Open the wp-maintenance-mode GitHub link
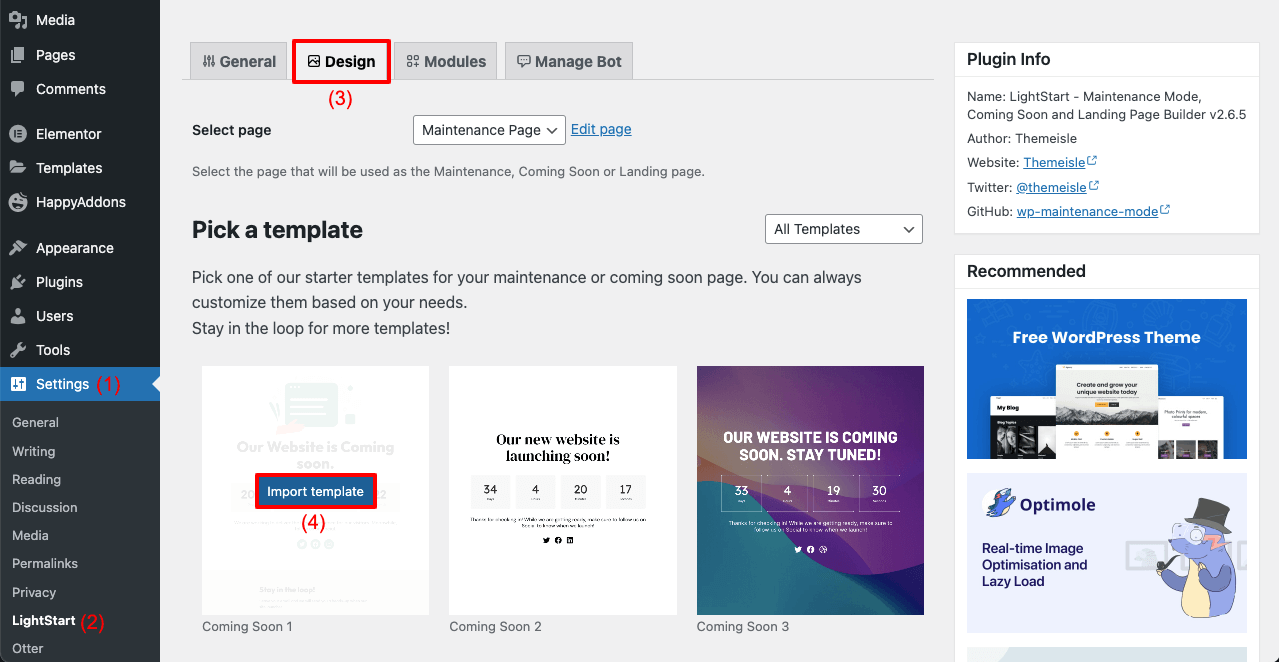The width and height of the screenshot is (1279, 662). [1087, 211]
